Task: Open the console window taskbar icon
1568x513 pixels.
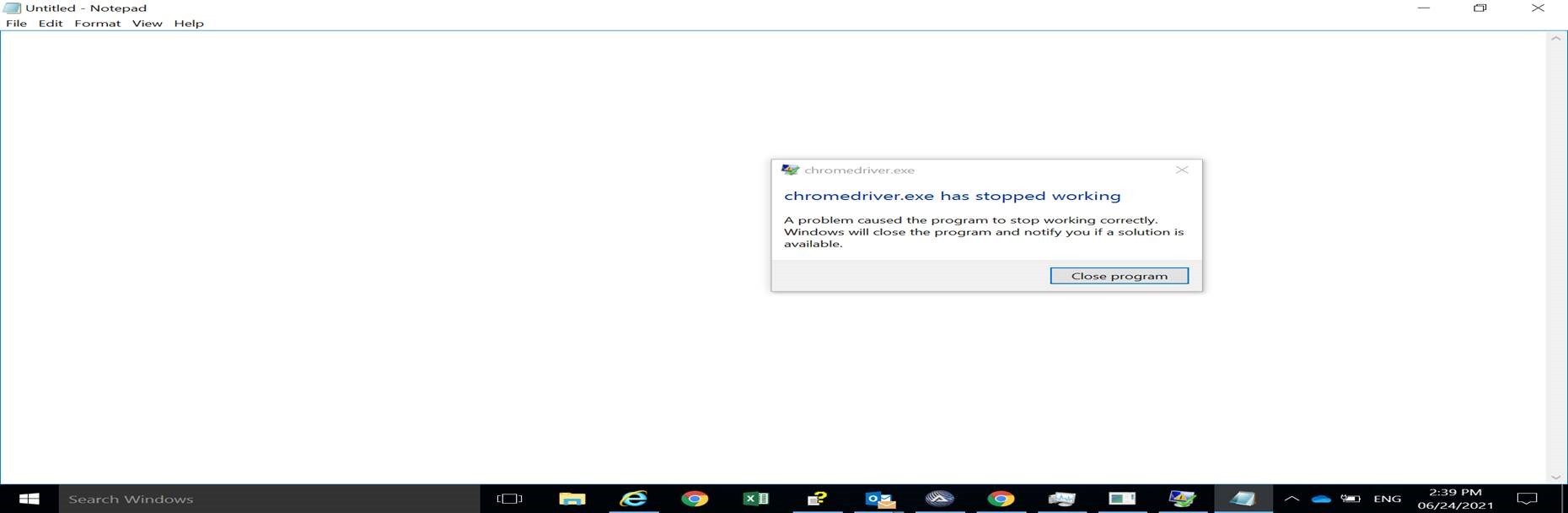Action: (x=1122, y=499)
